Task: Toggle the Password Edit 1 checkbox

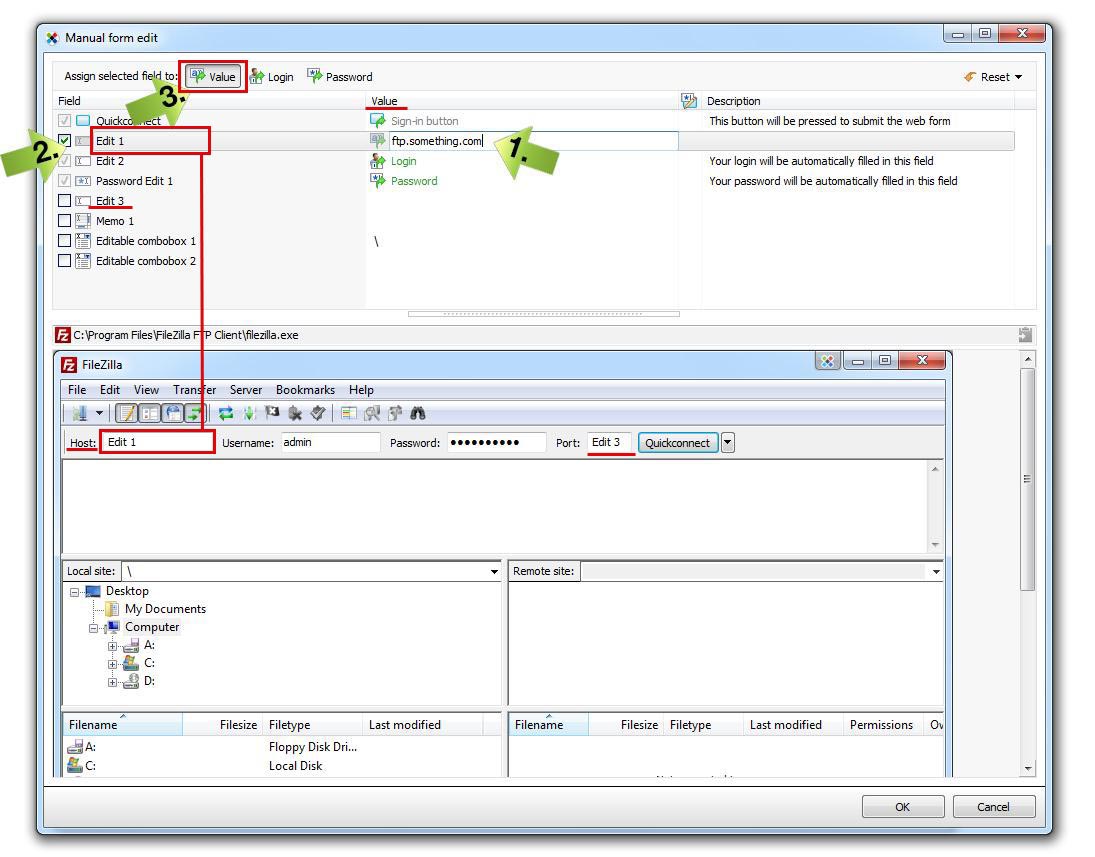Action: click(x=64, y=181)
